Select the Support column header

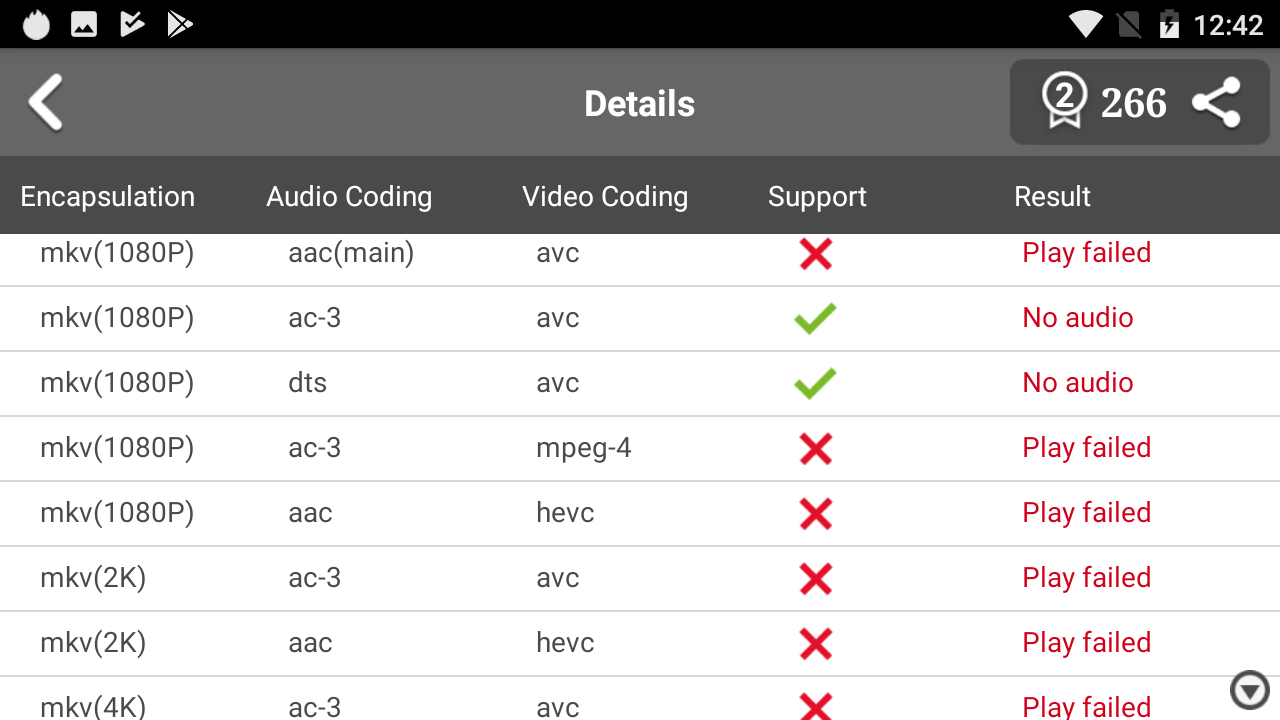point(817,197)
